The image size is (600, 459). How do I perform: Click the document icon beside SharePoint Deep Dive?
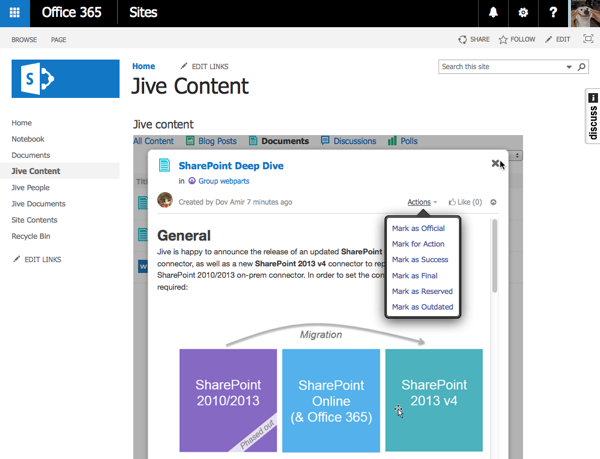pos(164,165)
